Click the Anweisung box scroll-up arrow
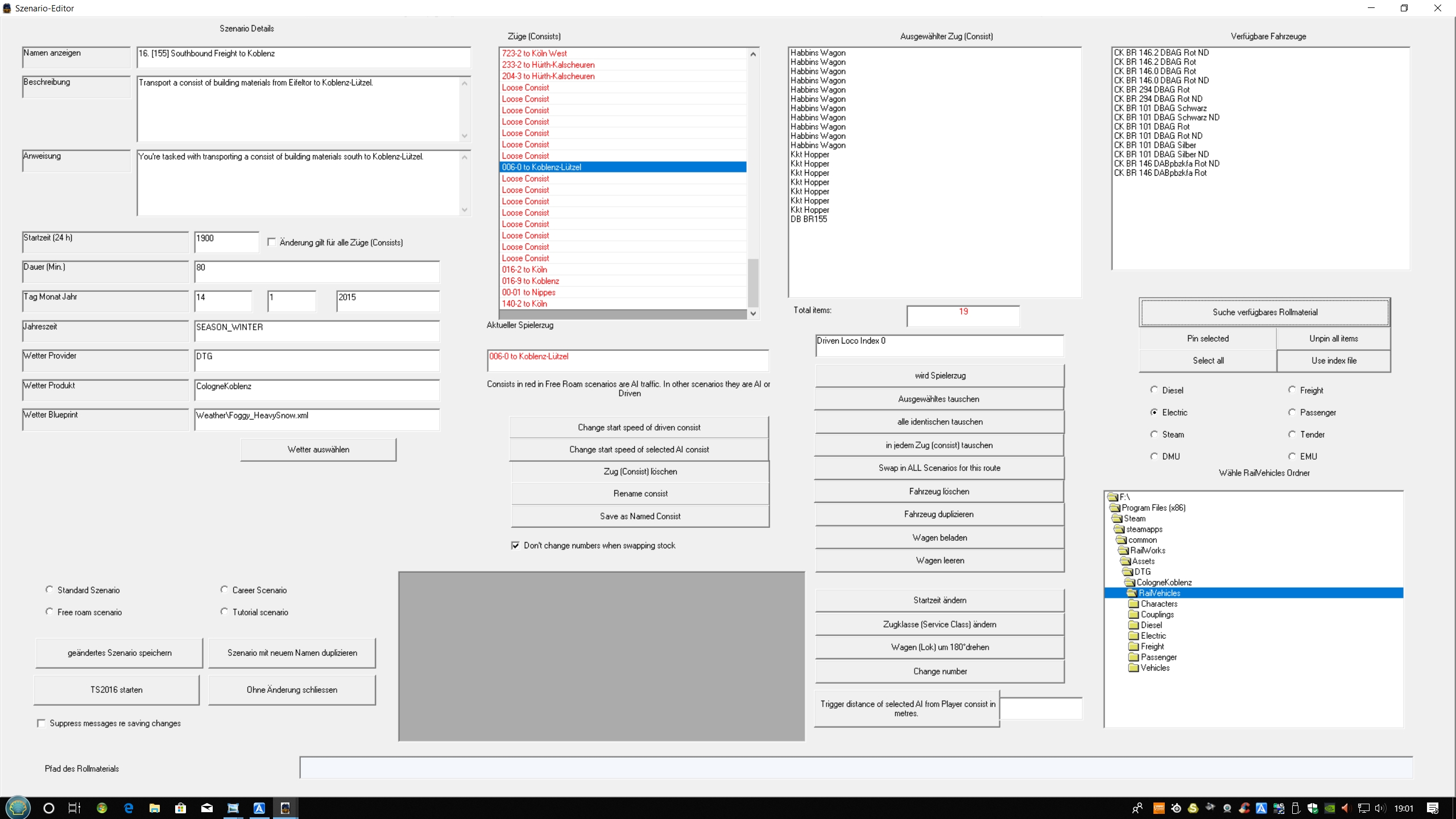The image size is (1456, 819). pyautogui.click(x=465, y=157)
